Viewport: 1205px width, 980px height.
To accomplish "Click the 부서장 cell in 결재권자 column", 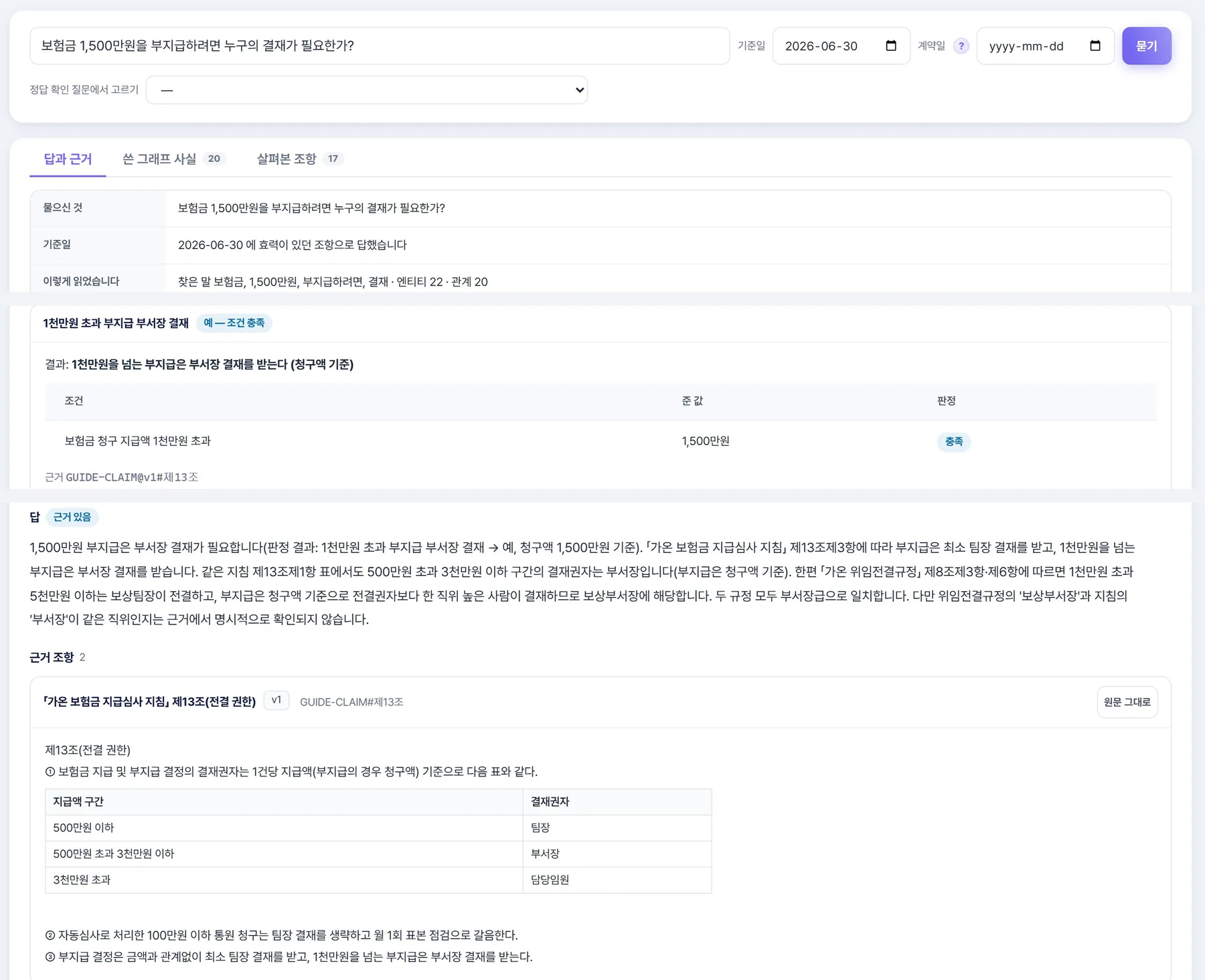I will [617, 854].
